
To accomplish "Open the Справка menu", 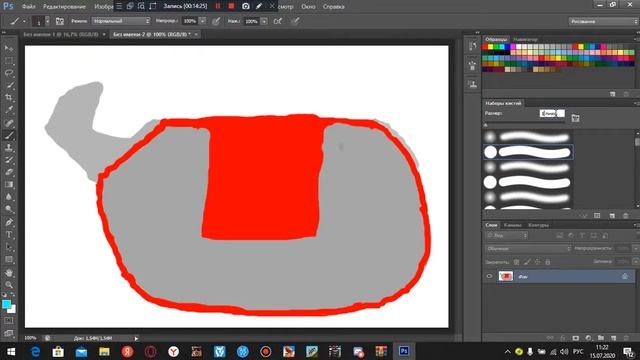I will [x=333, y=7].
